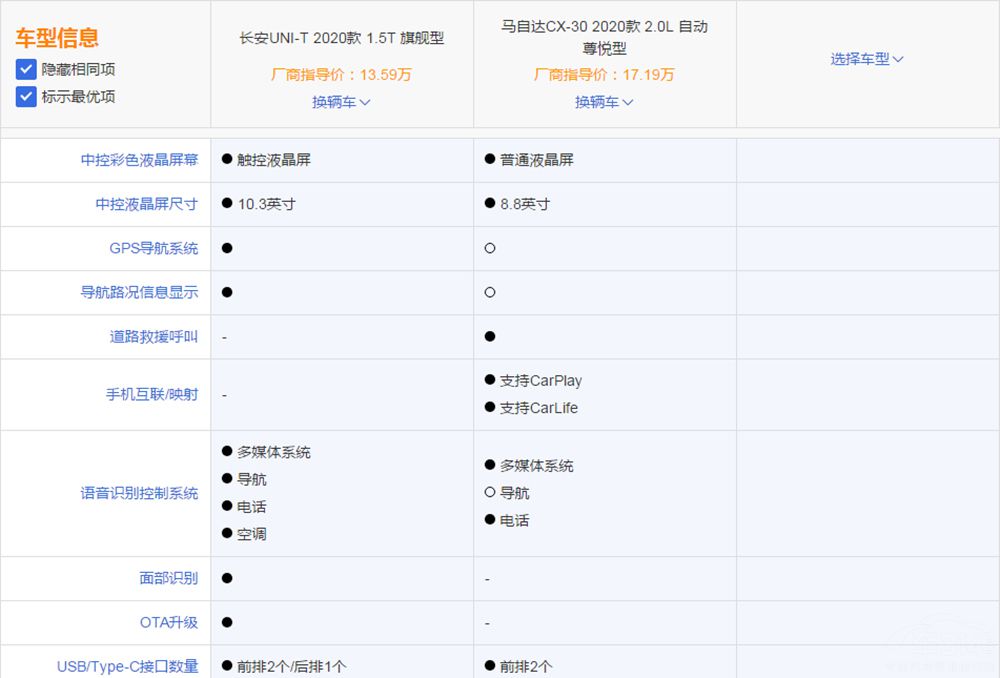Click the GPS导航系统 row label
Image resolution: width=1000 pixels, height=678 pixels.
click(x=153, y=248)
